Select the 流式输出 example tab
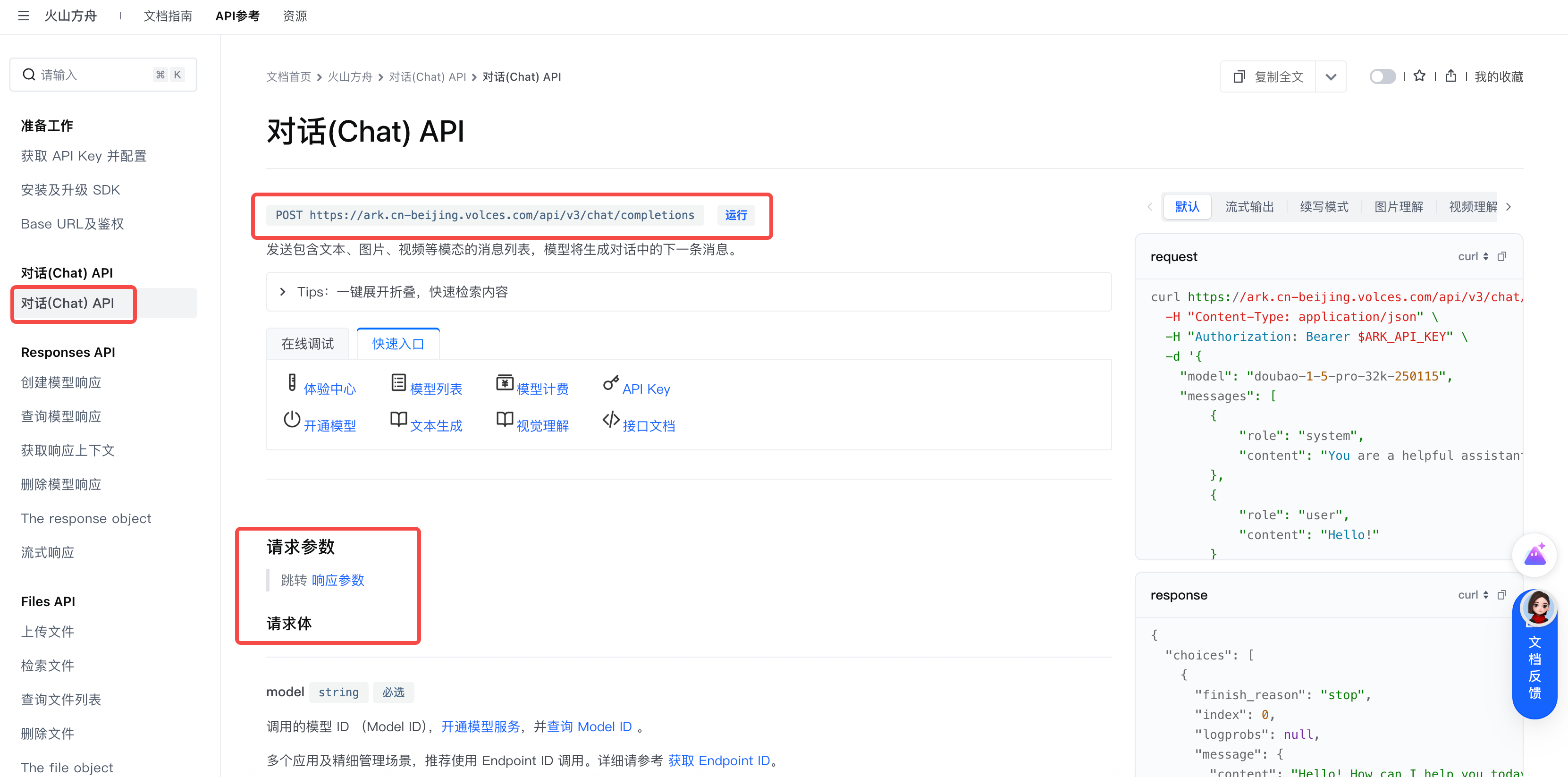 (1249, 207)
